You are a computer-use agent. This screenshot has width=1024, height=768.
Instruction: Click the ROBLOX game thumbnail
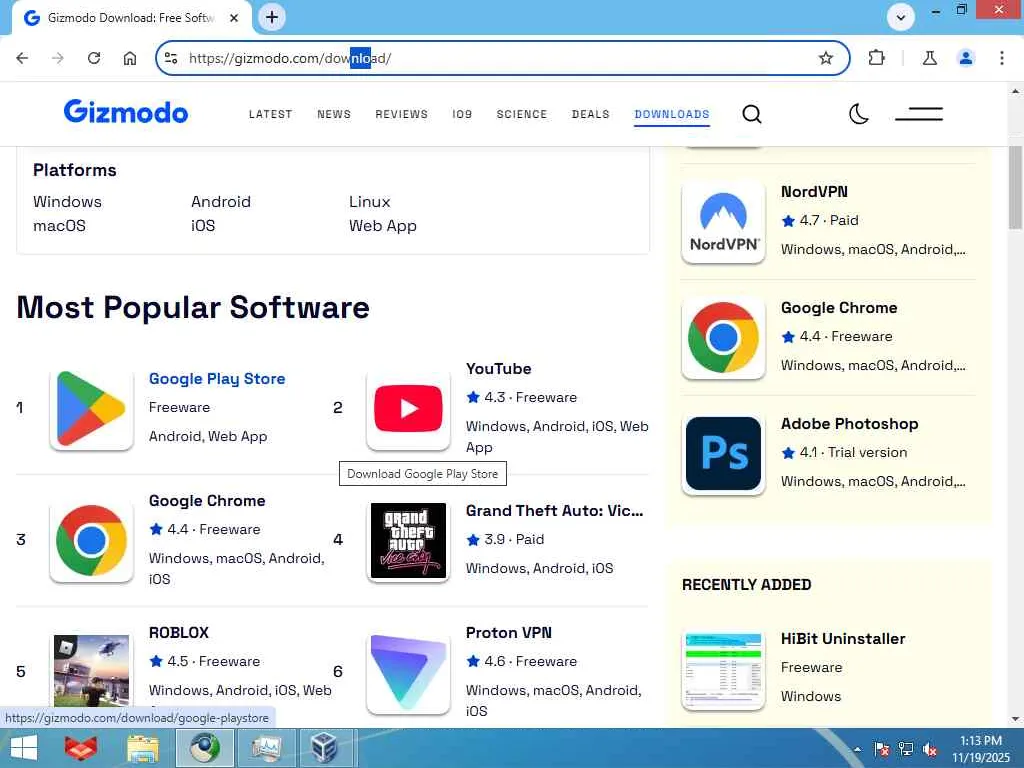tap(91, 671)
